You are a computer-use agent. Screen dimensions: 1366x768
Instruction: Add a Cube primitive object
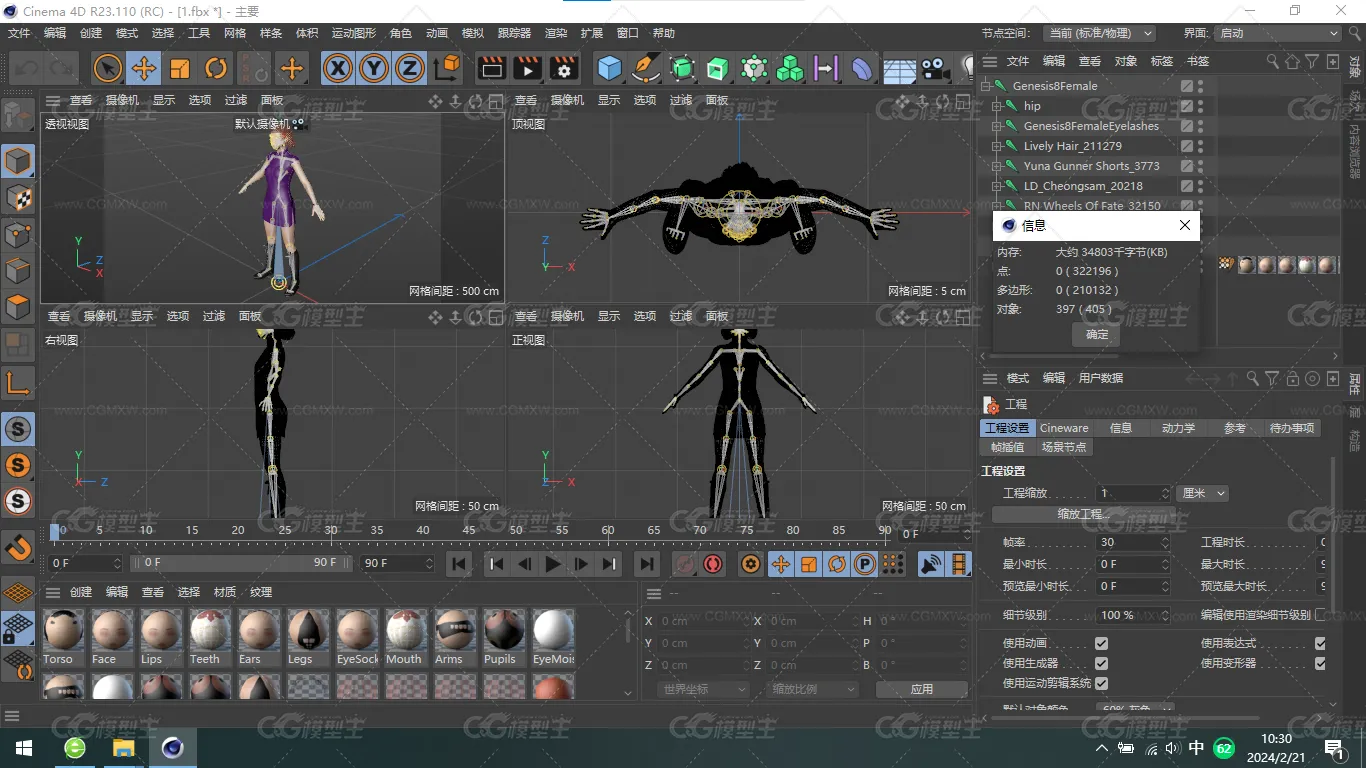[x=609, y=68]
